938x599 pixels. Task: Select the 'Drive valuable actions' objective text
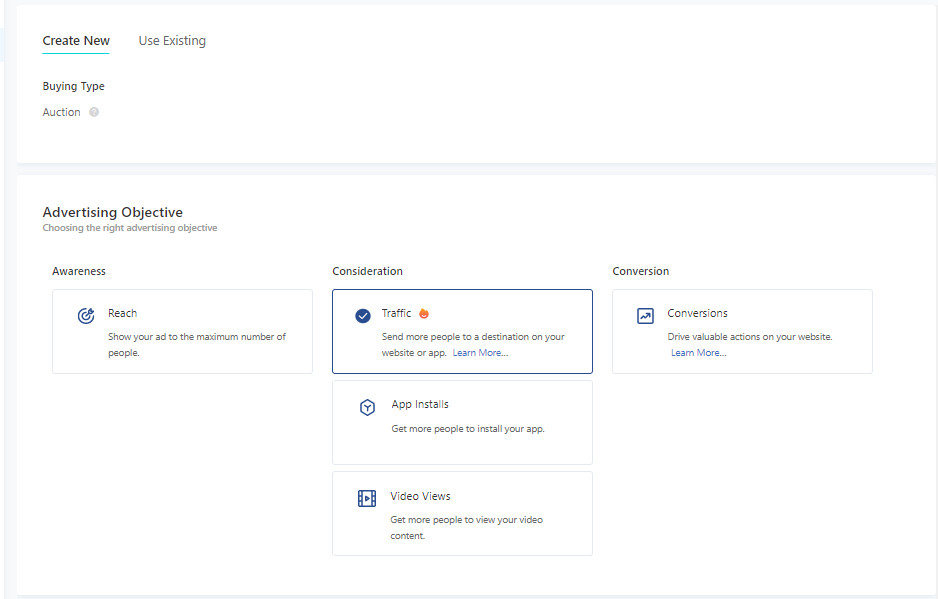(749, 337)
